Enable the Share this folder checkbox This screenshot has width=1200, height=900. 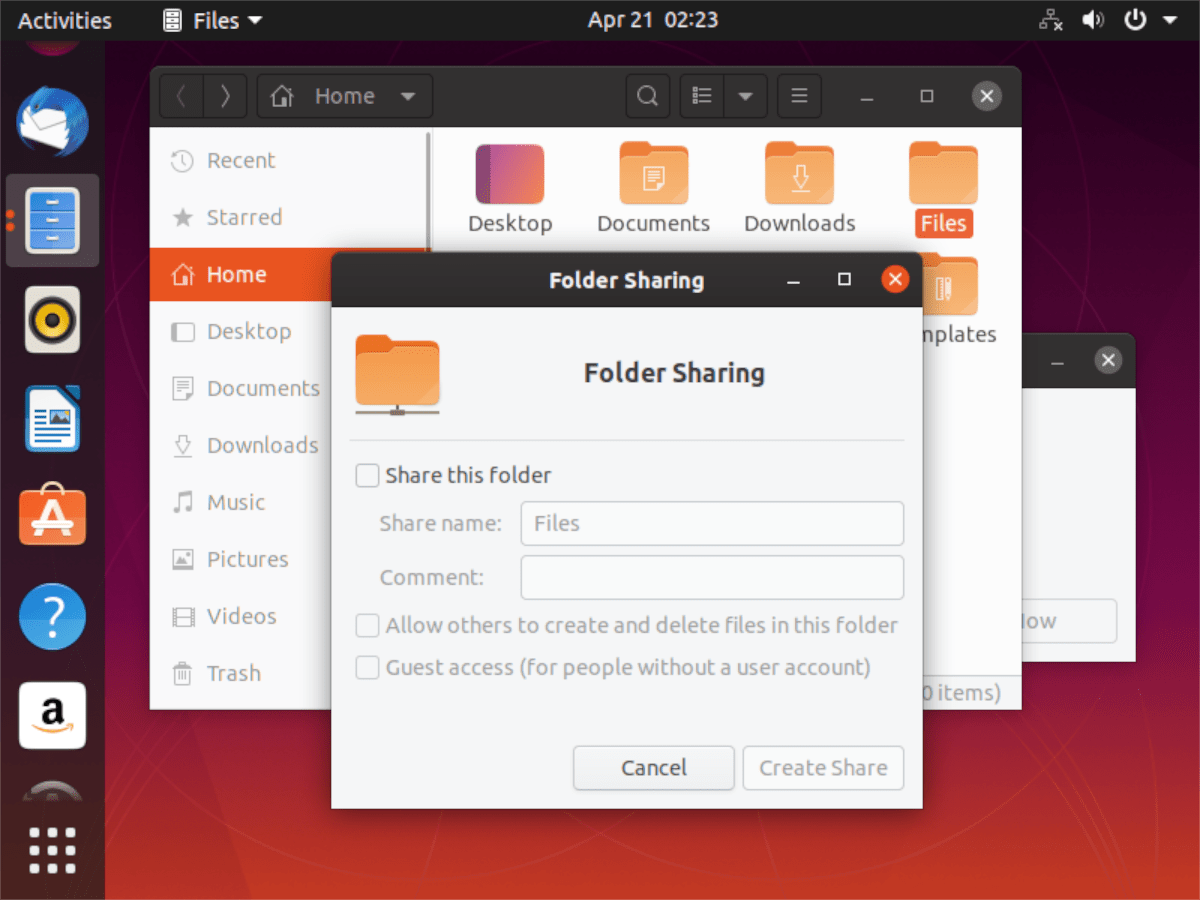click(x=367, y=476)
